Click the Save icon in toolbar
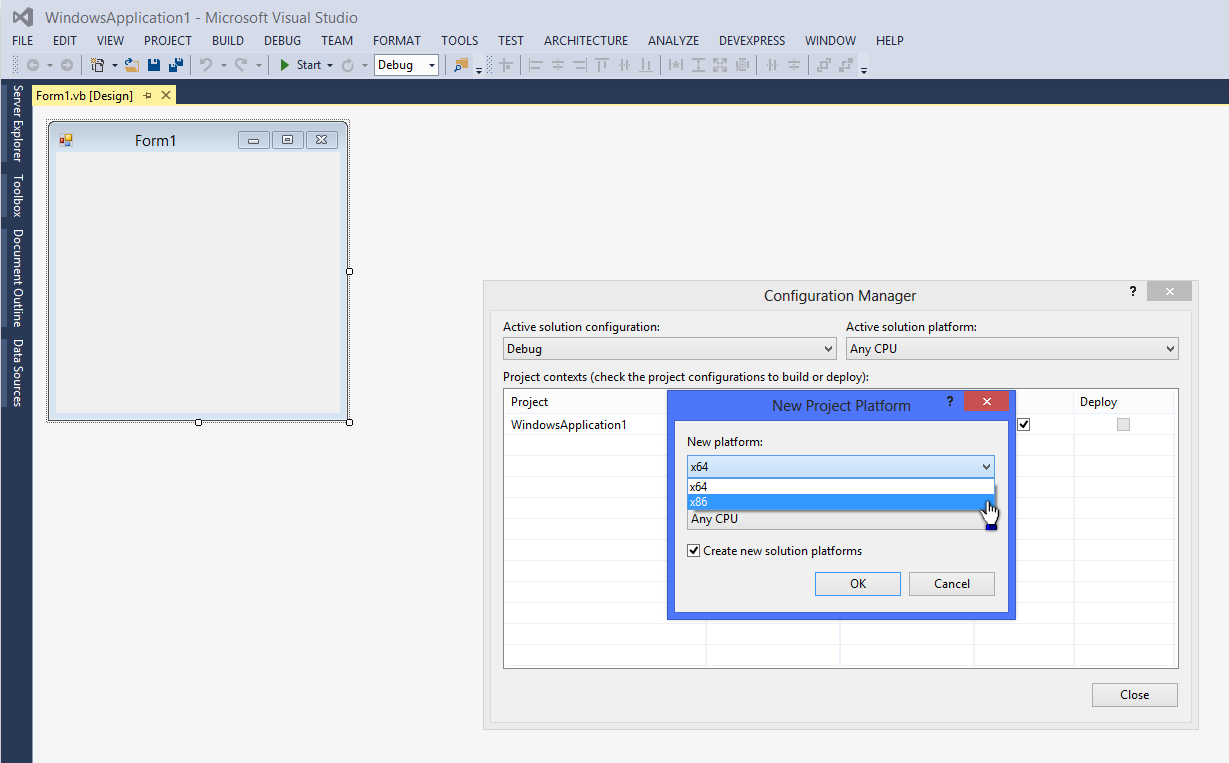Screen dimensions: 1229x763 (154, 65)
